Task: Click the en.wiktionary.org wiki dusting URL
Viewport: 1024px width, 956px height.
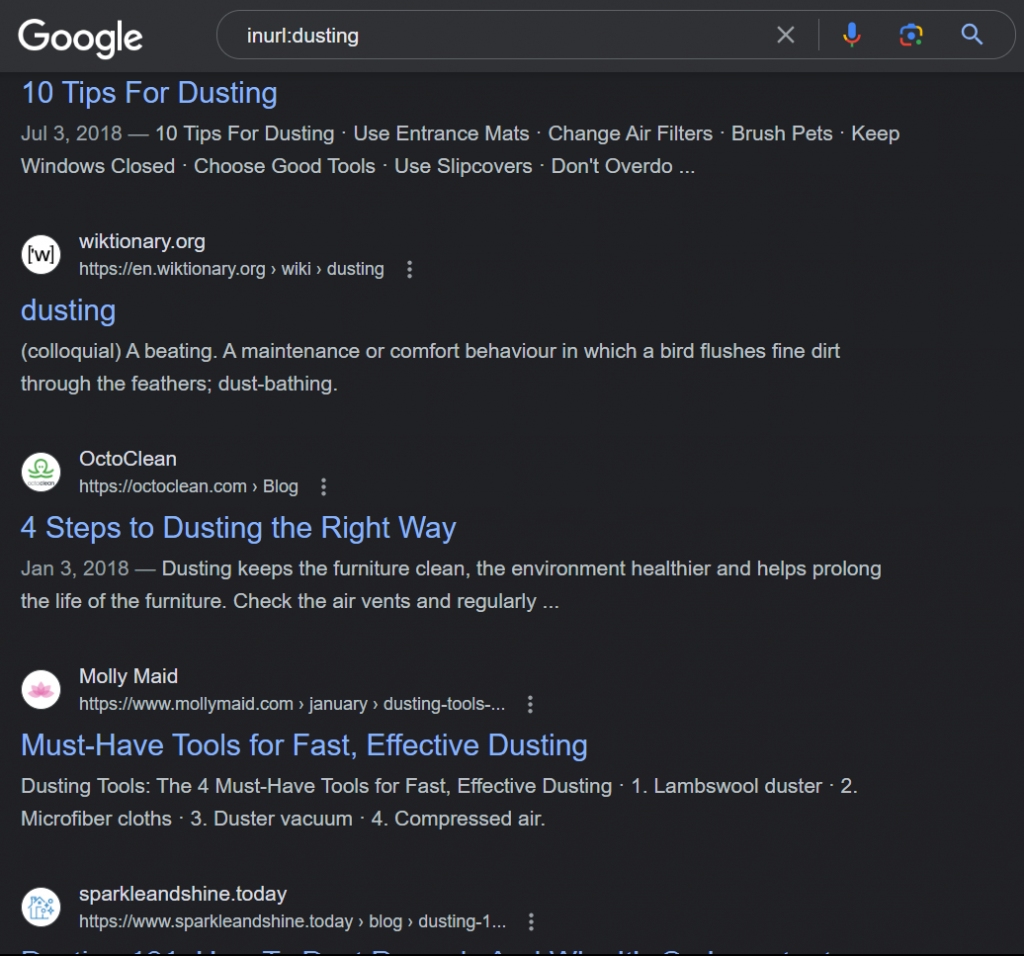Action: pyautogui.click(x=231, y=269)
